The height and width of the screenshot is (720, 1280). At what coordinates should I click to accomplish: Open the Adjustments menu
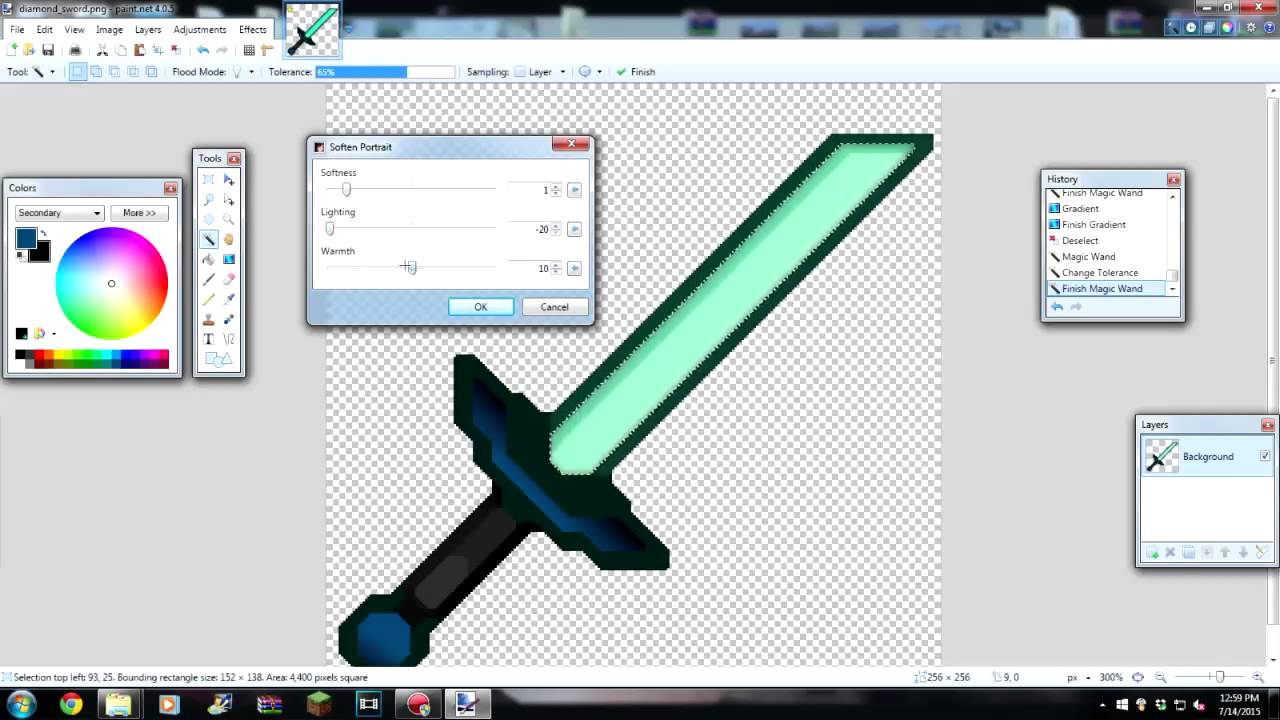click(x=199, y=30)
